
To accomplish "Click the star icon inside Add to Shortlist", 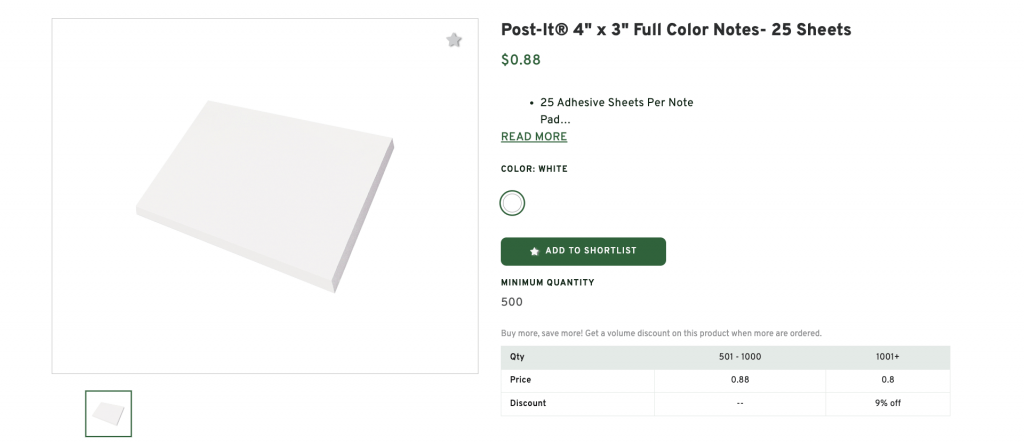I will [x=535, y=251].
